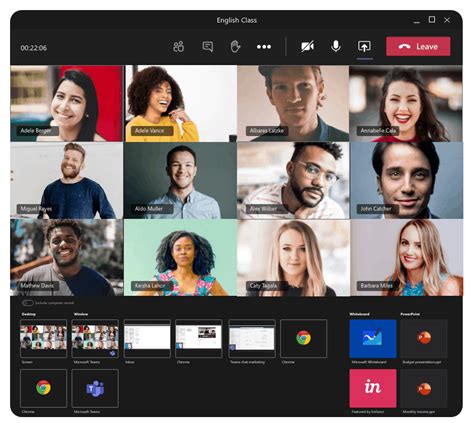Select Alex Wilber's video tile
Image resolution: width=474 pixels, height=423 pixels.
[x=293, y=180]
